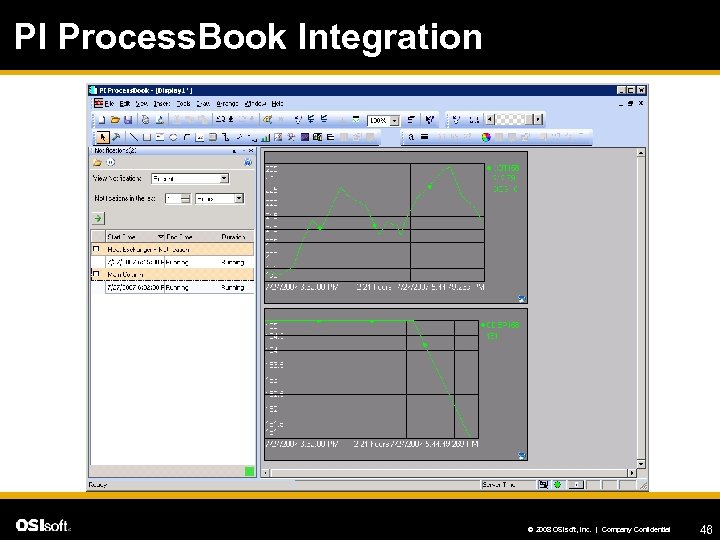Open the Insert menu
The height and width of the screenshot is (540, 720).
click(x=162, y=104)
